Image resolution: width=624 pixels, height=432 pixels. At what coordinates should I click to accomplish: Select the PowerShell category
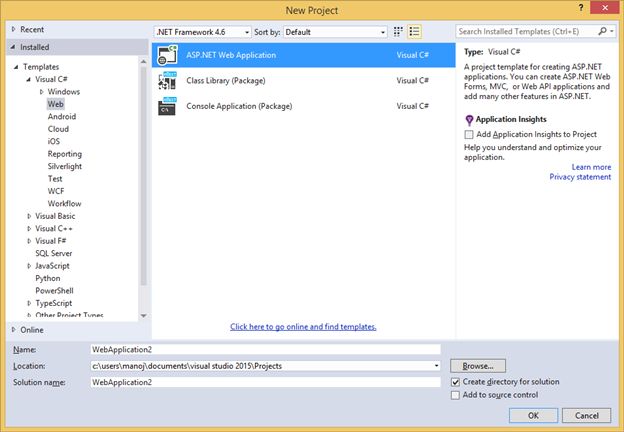click(54, 291)
